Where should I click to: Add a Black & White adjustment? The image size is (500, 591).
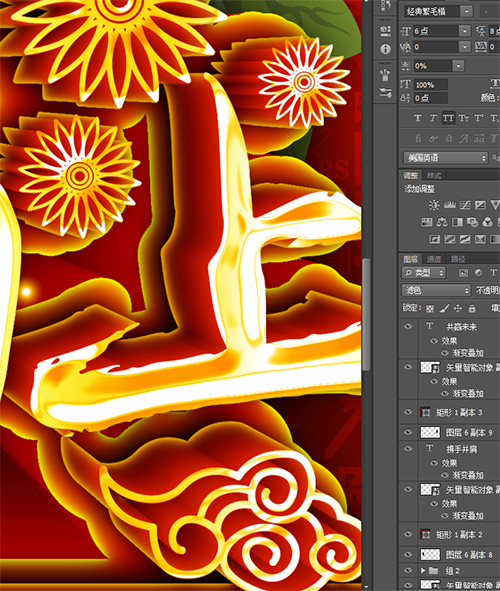click(x=457, y=222)
